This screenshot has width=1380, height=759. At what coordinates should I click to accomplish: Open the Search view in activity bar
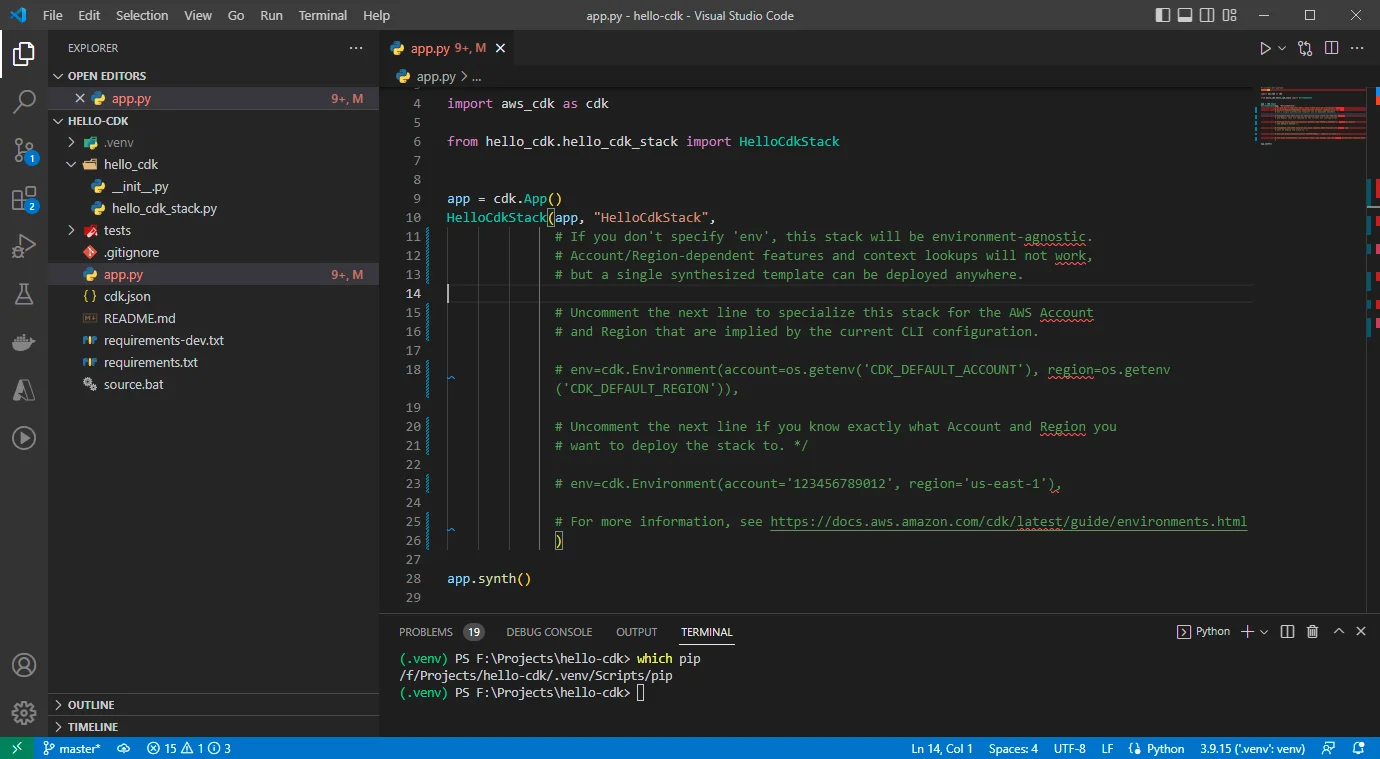[x=24, y=101]
